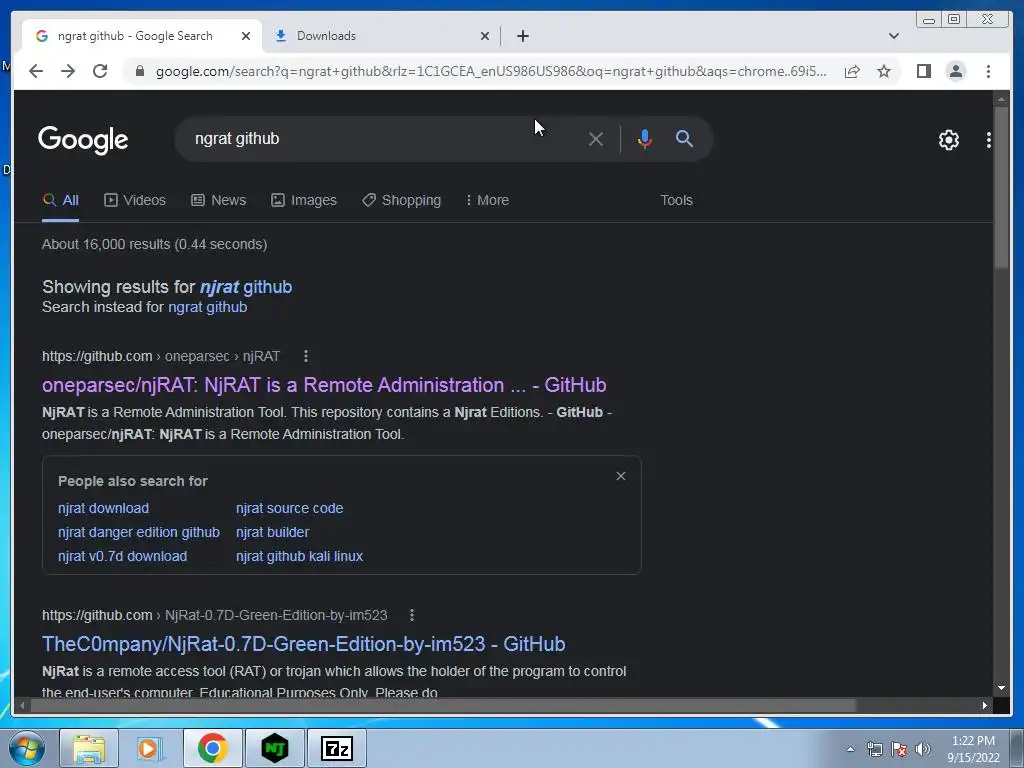The image size is (1024, 768).
Task: Click the horizontal scrollbar right arrow
Action: [x=985, y=705]
